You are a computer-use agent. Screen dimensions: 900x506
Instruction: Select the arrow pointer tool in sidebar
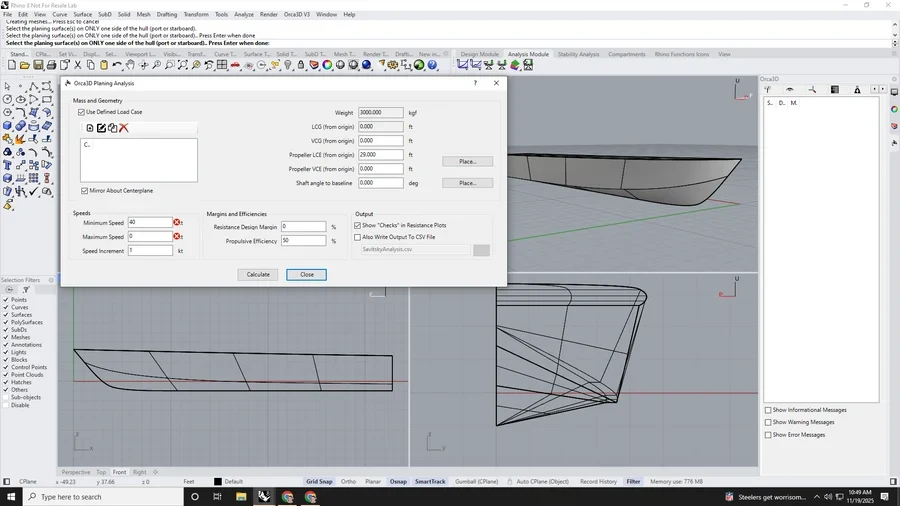7,87
